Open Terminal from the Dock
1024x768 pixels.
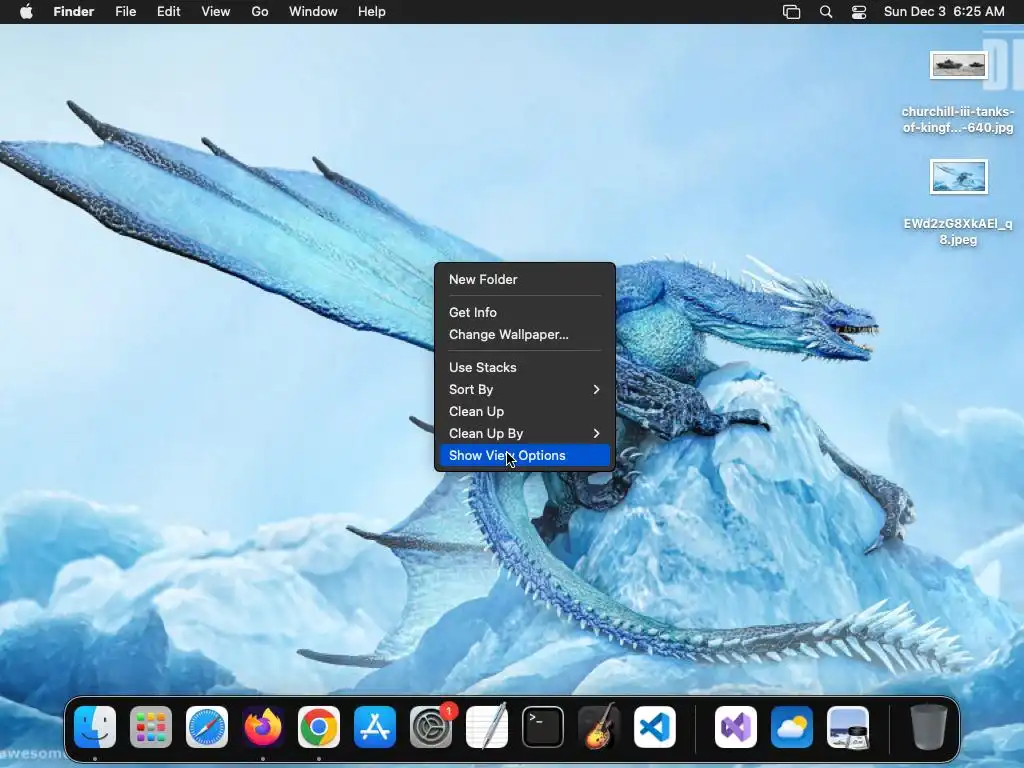pos(543,727)
